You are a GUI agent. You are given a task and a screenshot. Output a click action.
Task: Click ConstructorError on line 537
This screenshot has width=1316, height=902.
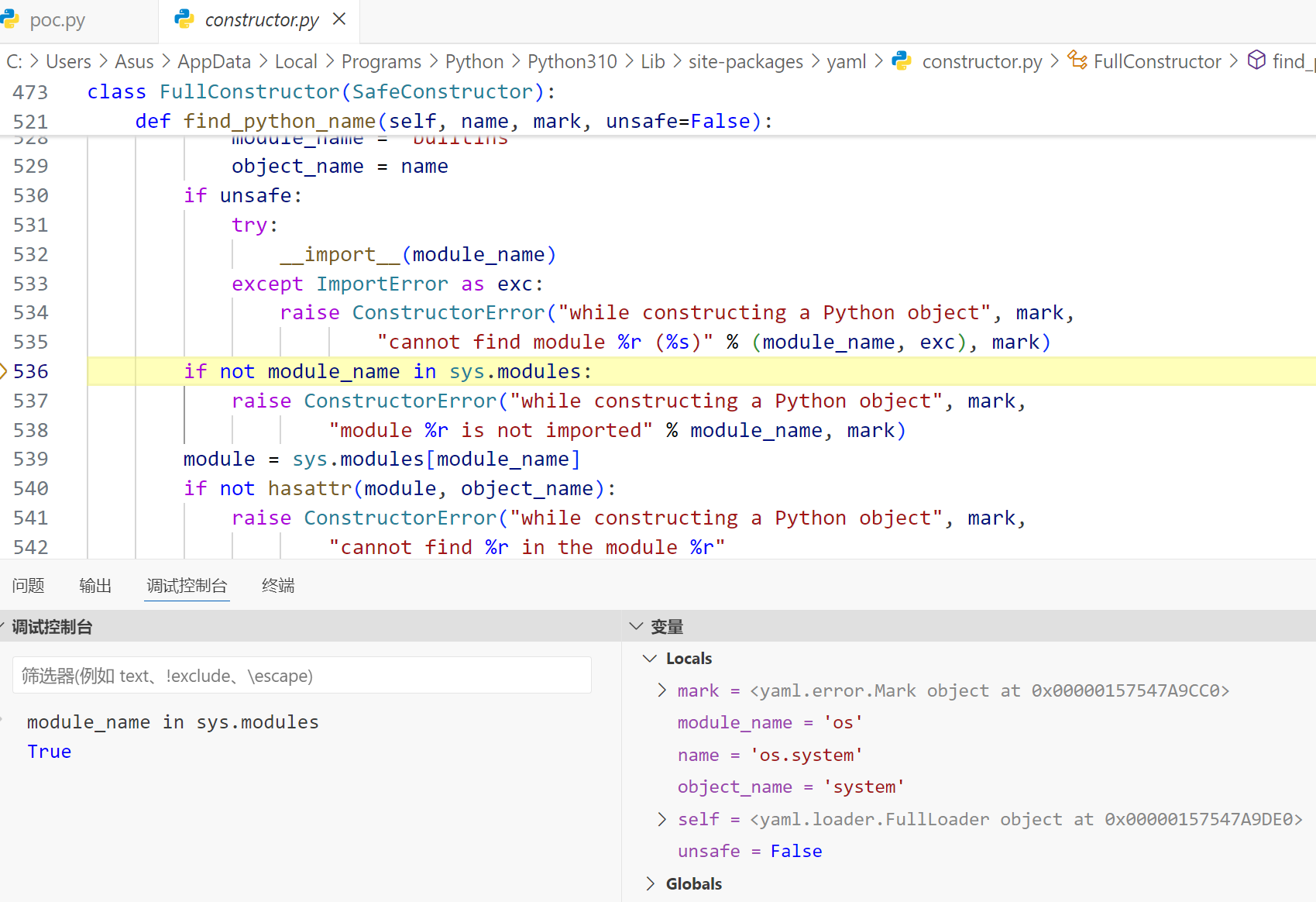click(x=400, y=401)
